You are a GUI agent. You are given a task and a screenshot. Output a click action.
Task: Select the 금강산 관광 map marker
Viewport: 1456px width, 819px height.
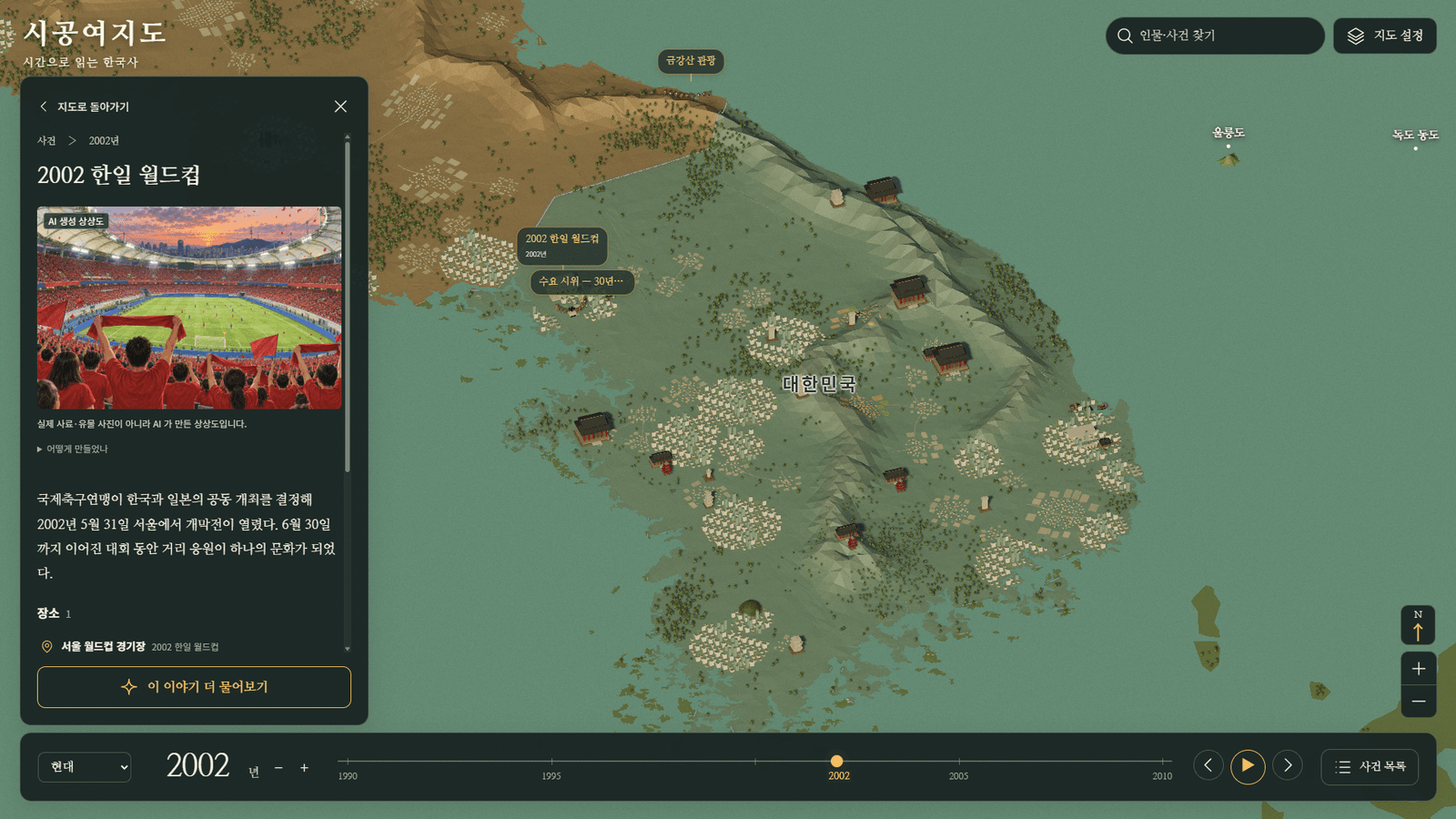691,61
